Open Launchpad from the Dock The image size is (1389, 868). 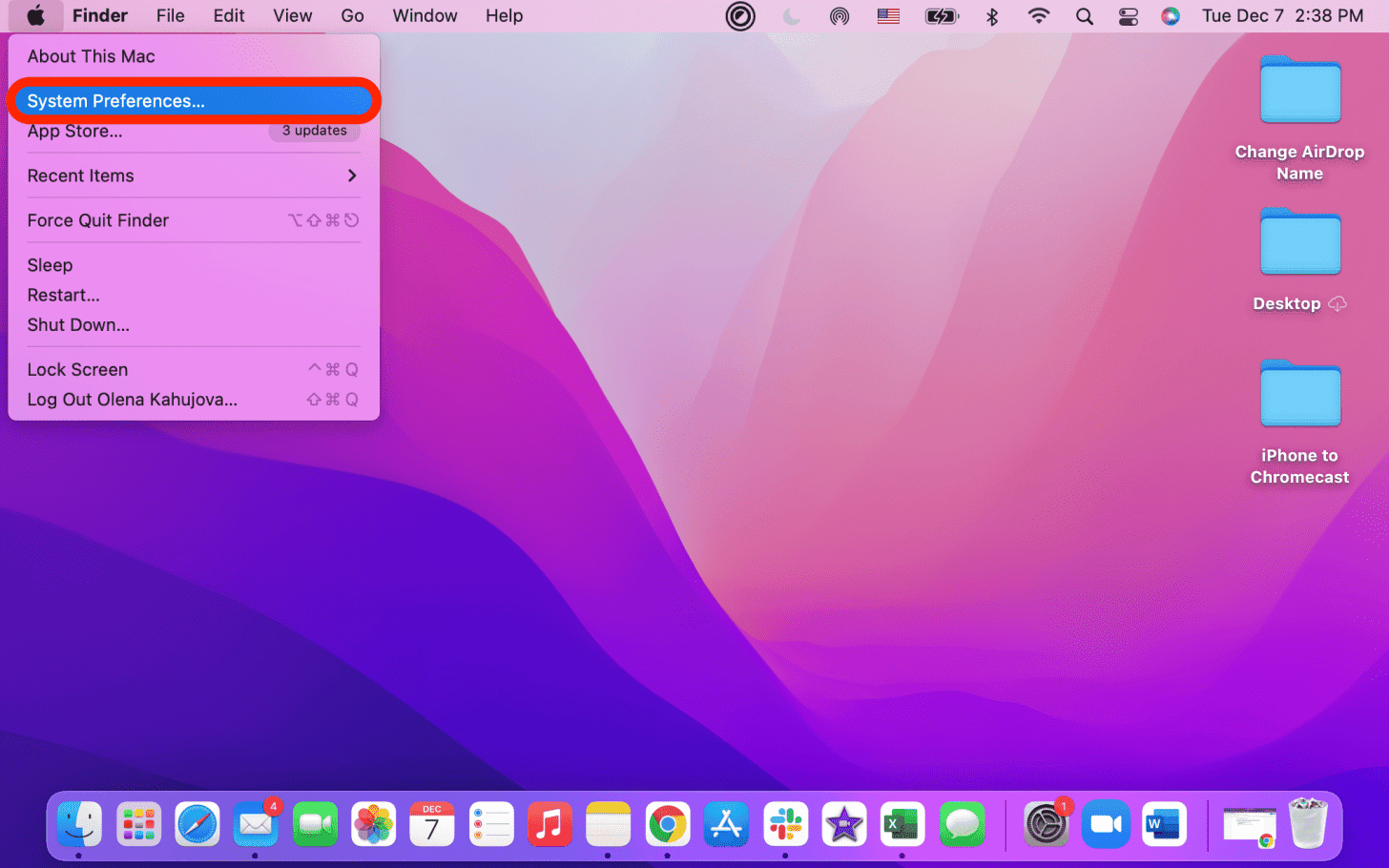[139, 824]
